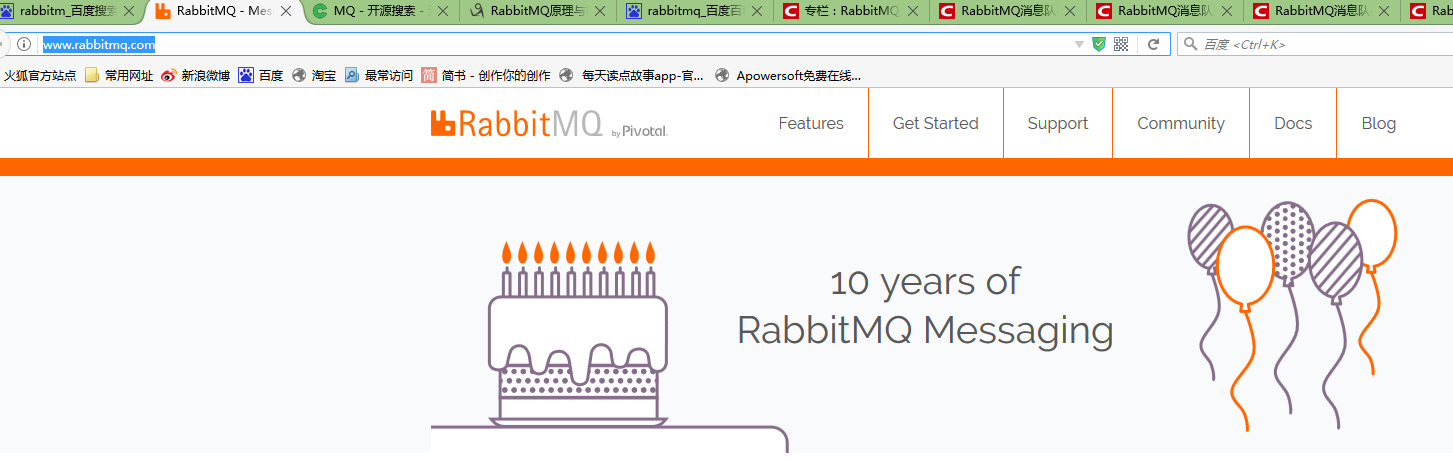
Task: Open the Get Started nav item
Action: click(936, 123)
